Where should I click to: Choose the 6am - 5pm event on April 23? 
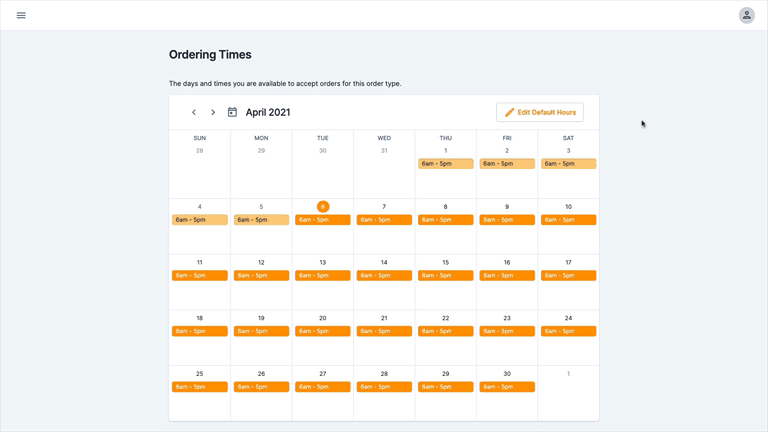507,331
